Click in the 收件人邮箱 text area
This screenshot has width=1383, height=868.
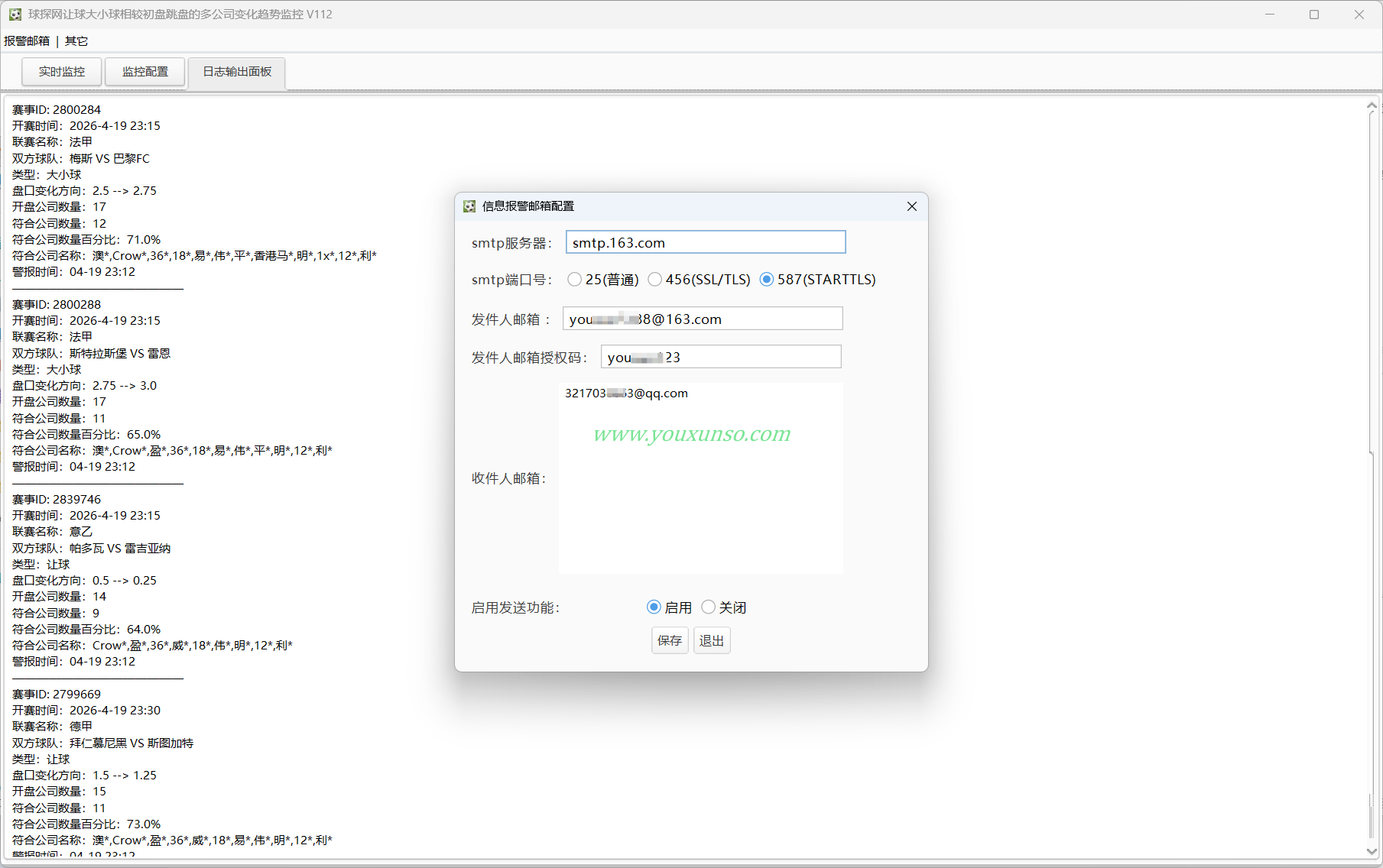coord(700,478)
